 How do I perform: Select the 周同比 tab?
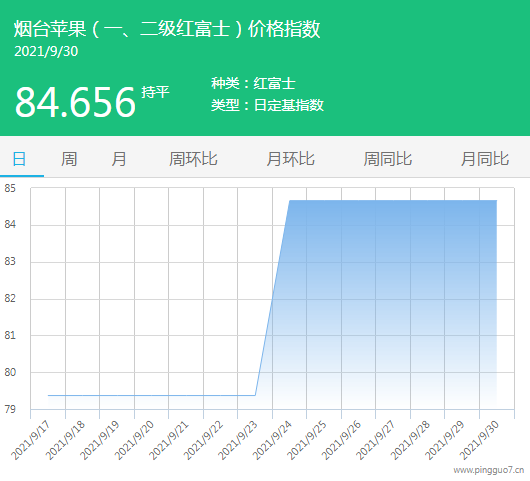click(388, 159)
